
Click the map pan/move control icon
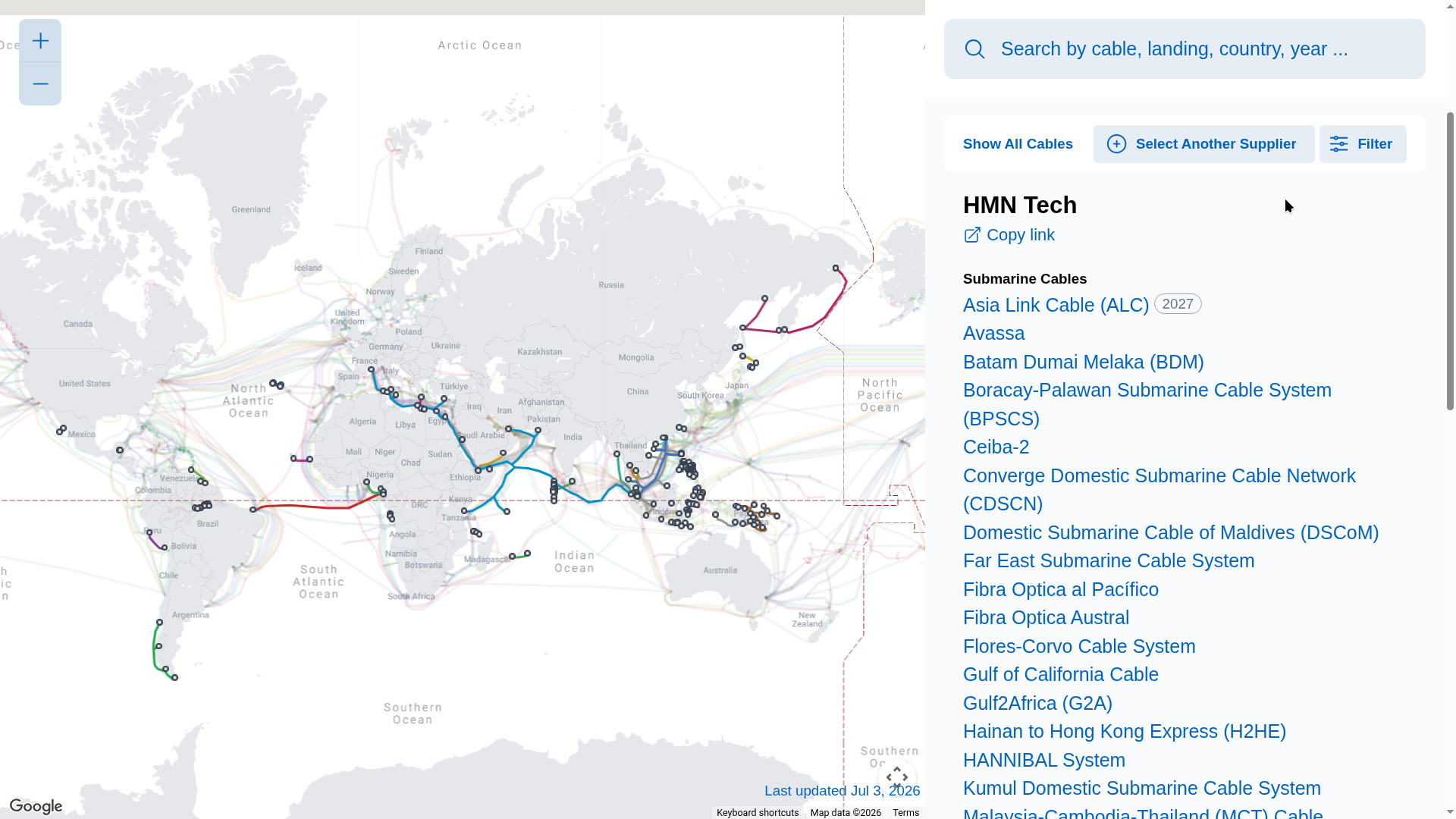coord(897,777)
